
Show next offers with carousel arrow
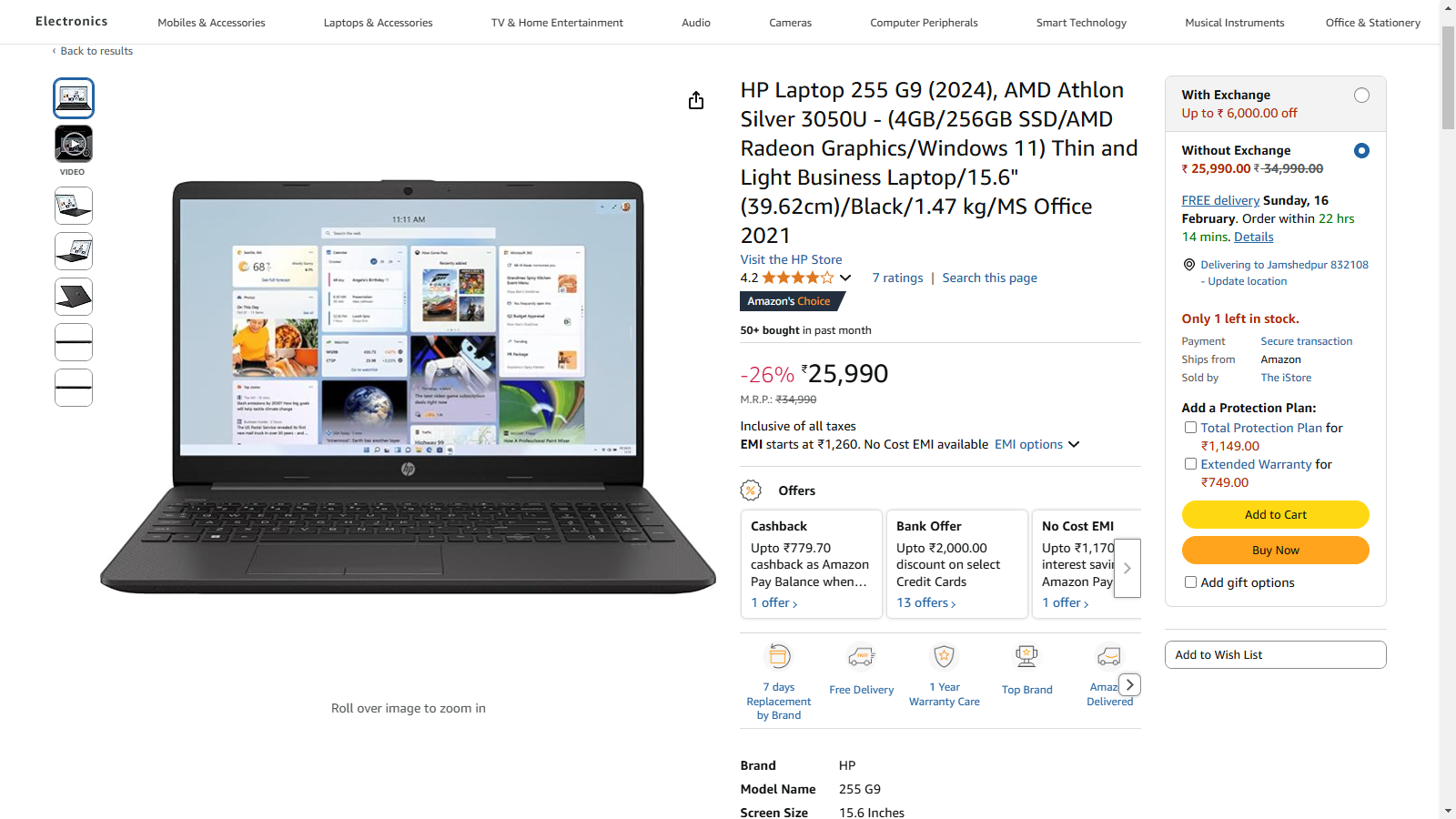(1127, 568)
